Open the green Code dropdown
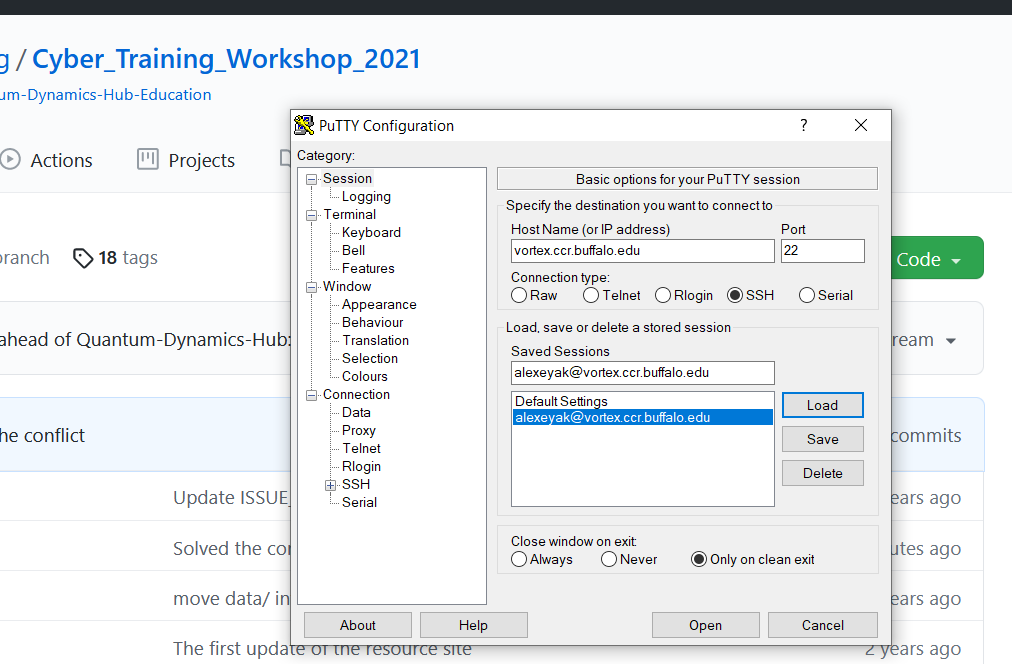 coord(929,259)
